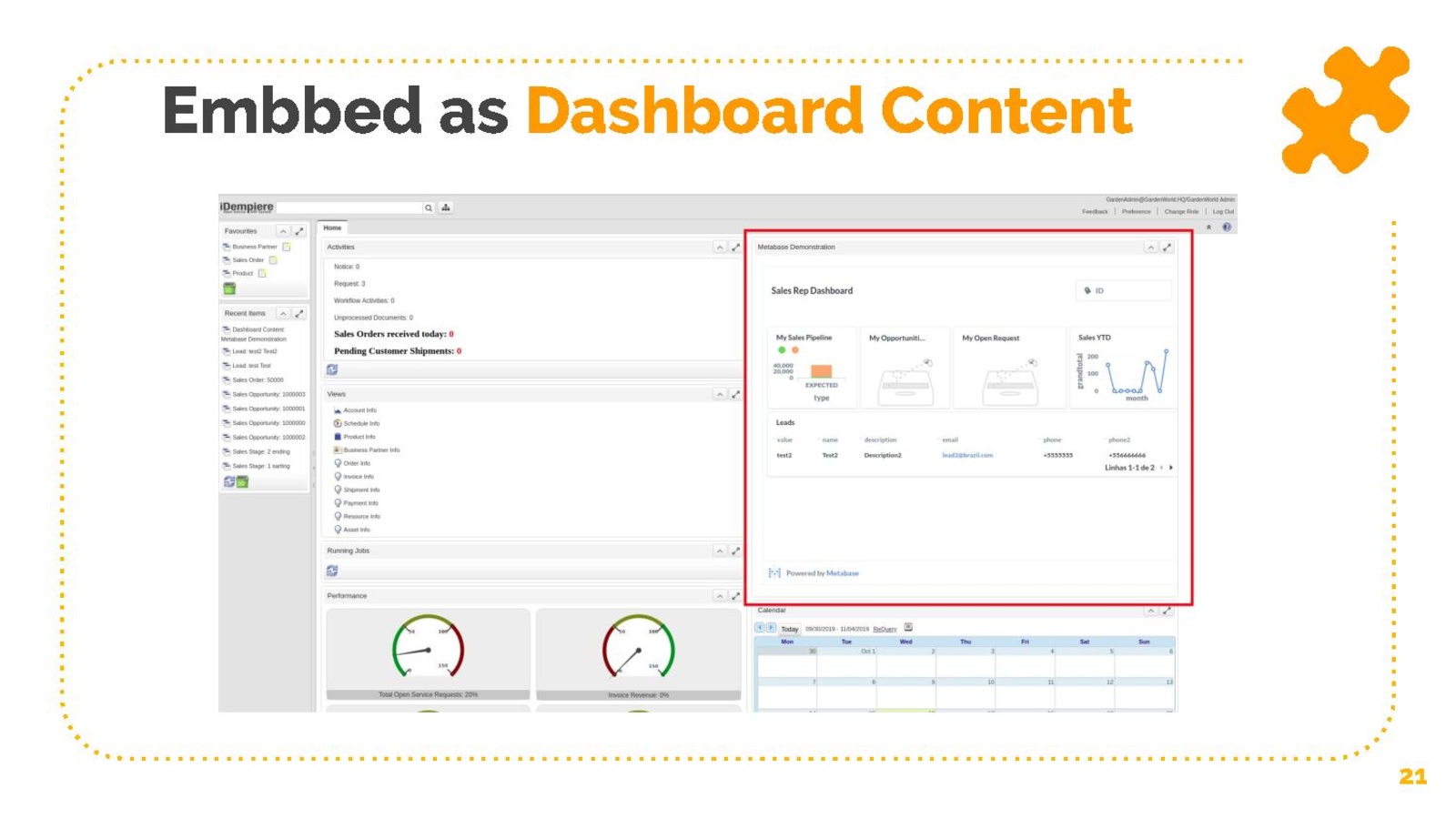Collapse the Activities panel
Viewport: 1456px width, 819px height.
tap(719, 248)
